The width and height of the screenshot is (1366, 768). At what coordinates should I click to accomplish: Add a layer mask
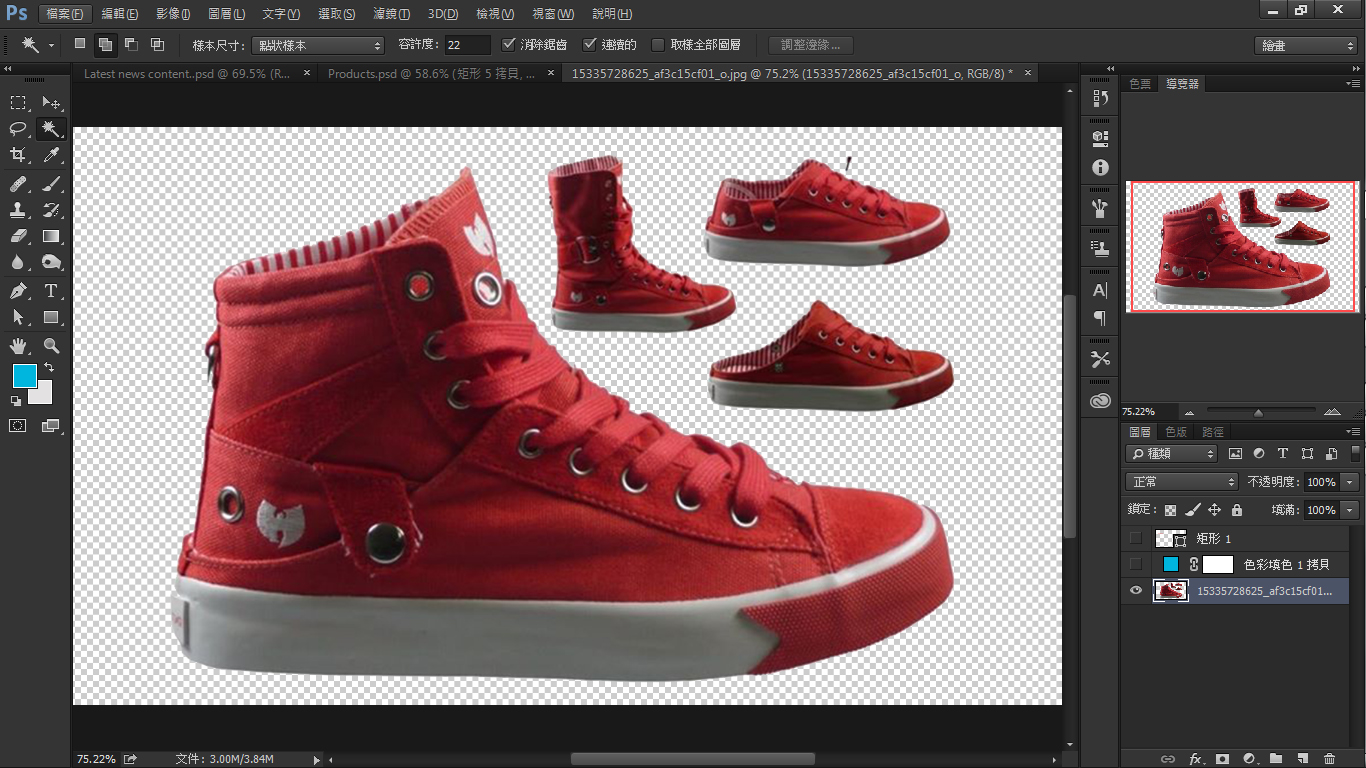point(1221,759)
